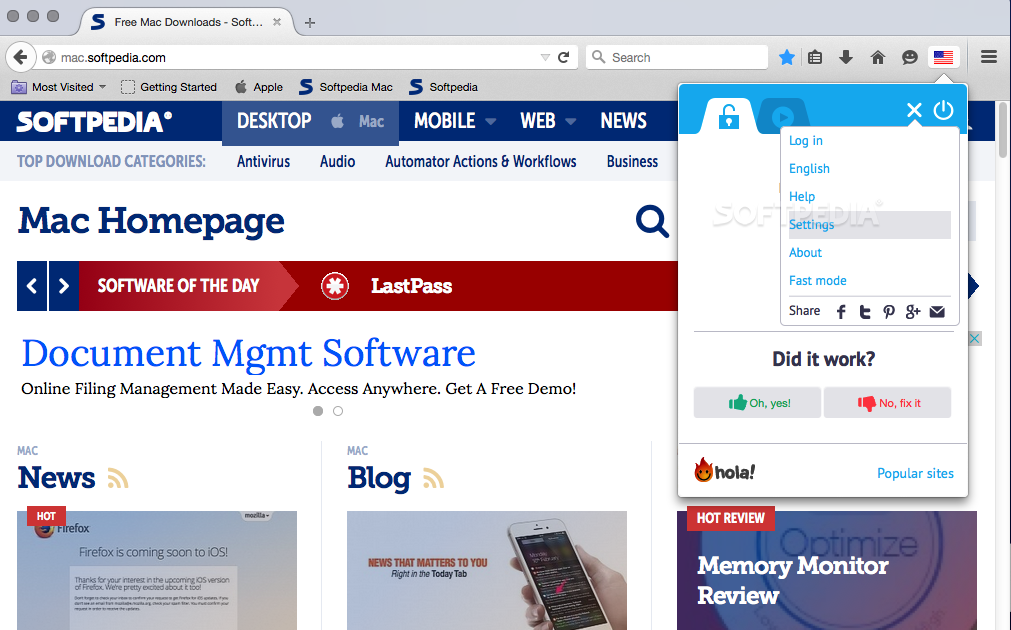Open the Business category
This screenshot has width=1011, height=630.
click(632, 161)
